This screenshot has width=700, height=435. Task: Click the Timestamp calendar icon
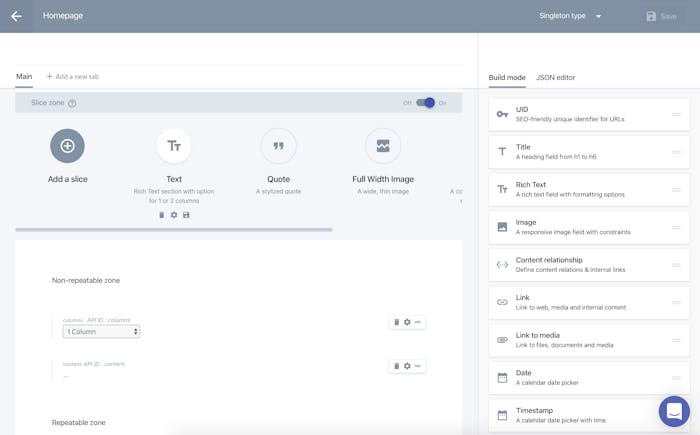tap(502, 415)
